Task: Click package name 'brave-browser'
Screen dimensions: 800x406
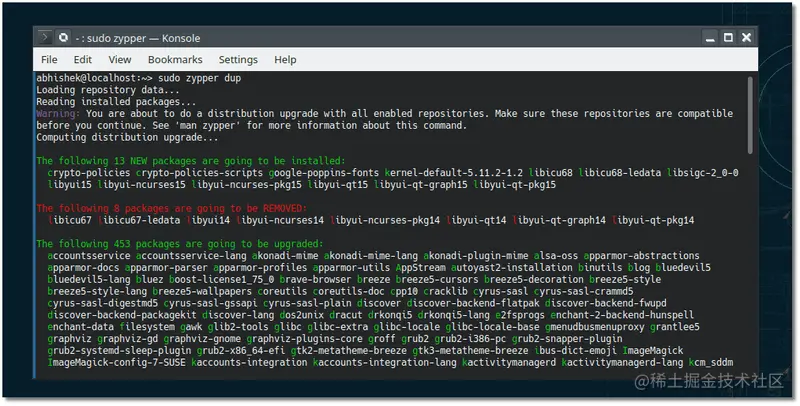Action: click(x=315, y=280)
